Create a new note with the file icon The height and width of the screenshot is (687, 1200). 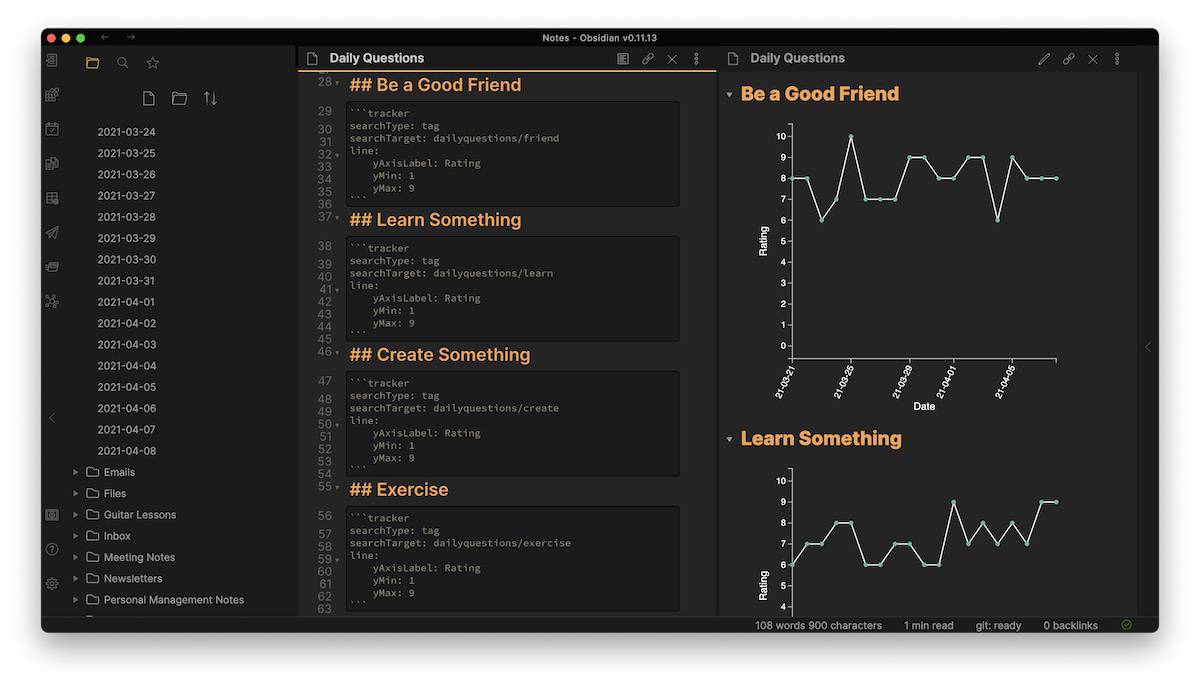pyautogui.click(x=149, y=98)
